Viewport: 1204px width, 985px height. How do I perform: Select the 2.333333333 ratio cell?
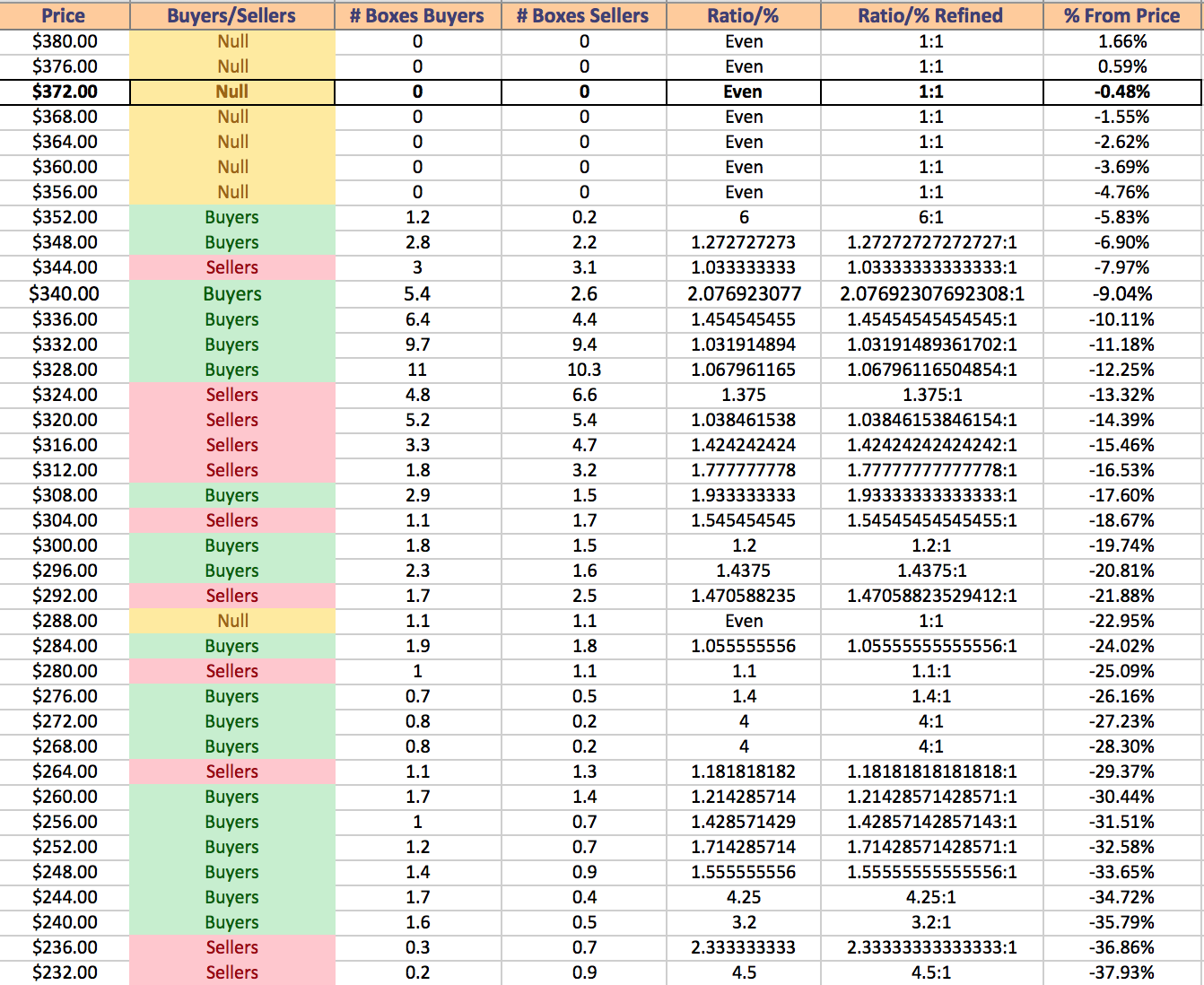click(x=744, y=947)
